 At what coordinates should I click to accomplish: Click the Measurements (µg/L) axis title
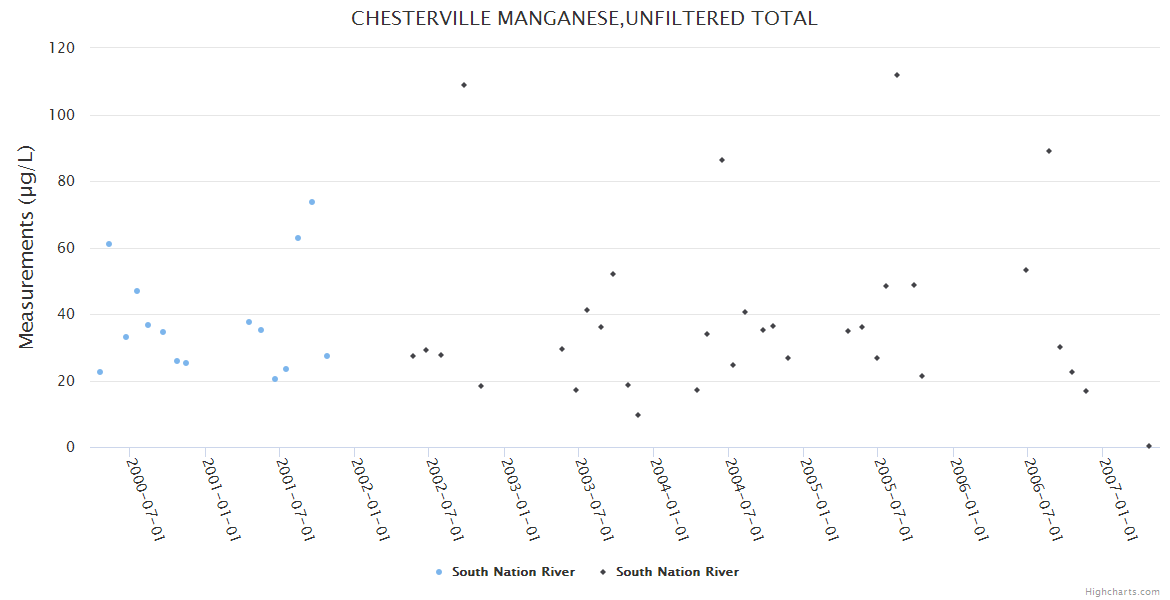pyautogui.click(x=27, y=247)
